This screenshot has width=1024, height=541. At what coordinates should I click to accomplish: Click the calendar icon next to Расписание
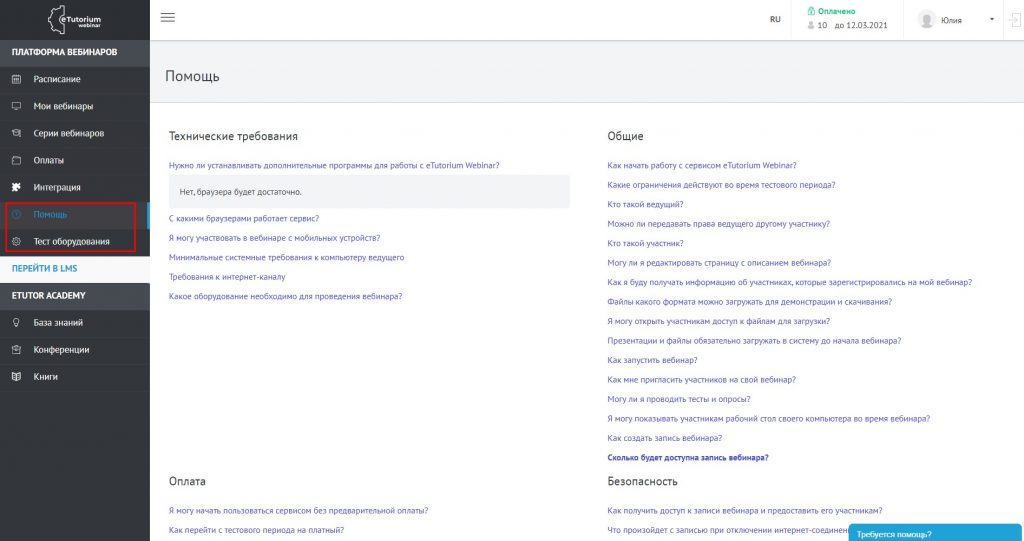point(16,79)
